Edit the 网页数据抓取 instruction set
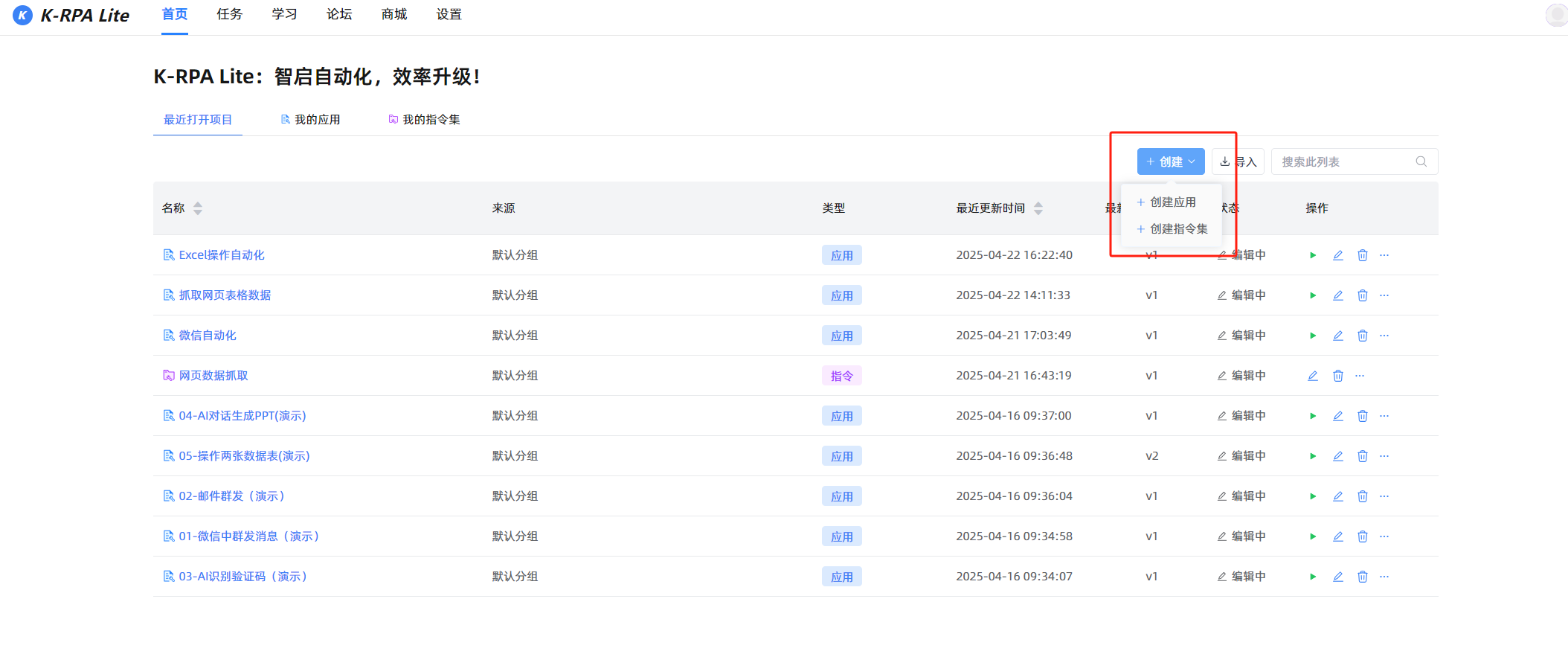This screenshot has width=1568, height=657. (x=1313, y=376)
